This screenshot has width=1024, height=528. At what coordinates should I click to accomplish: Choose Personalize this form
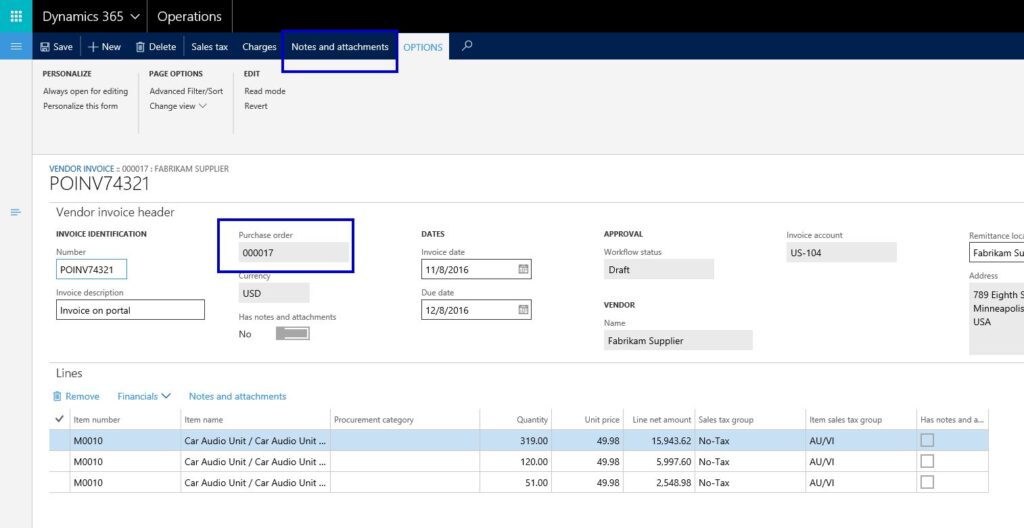(x=80, y=106)
